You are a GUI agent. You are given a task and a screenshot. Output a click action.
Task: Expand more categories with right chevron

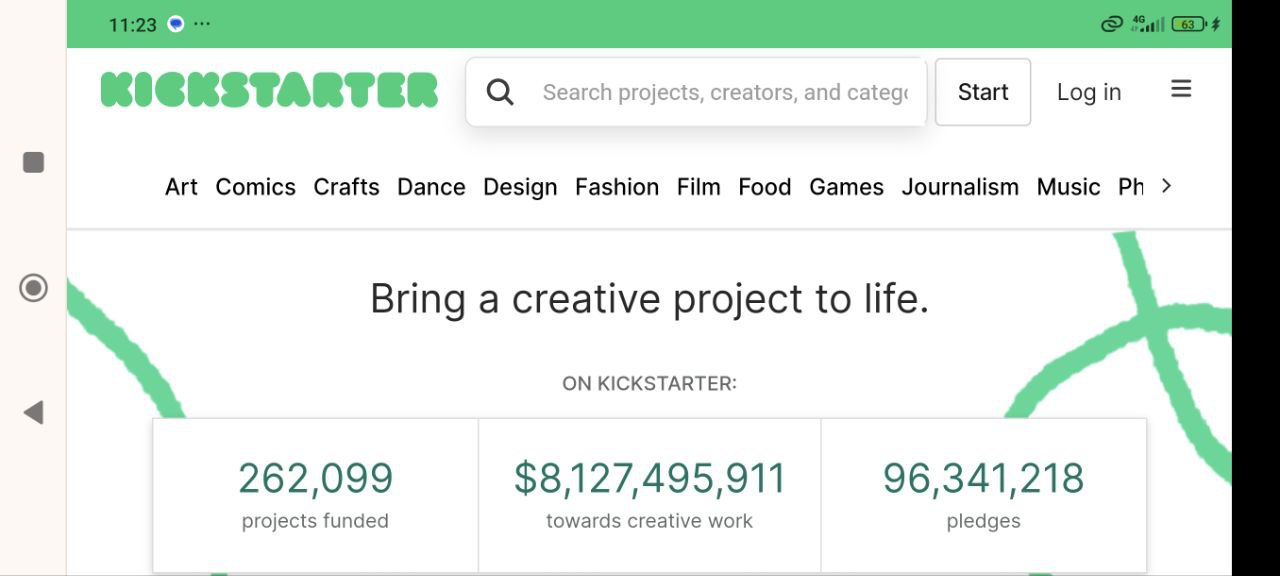(x=1166, y=186)
